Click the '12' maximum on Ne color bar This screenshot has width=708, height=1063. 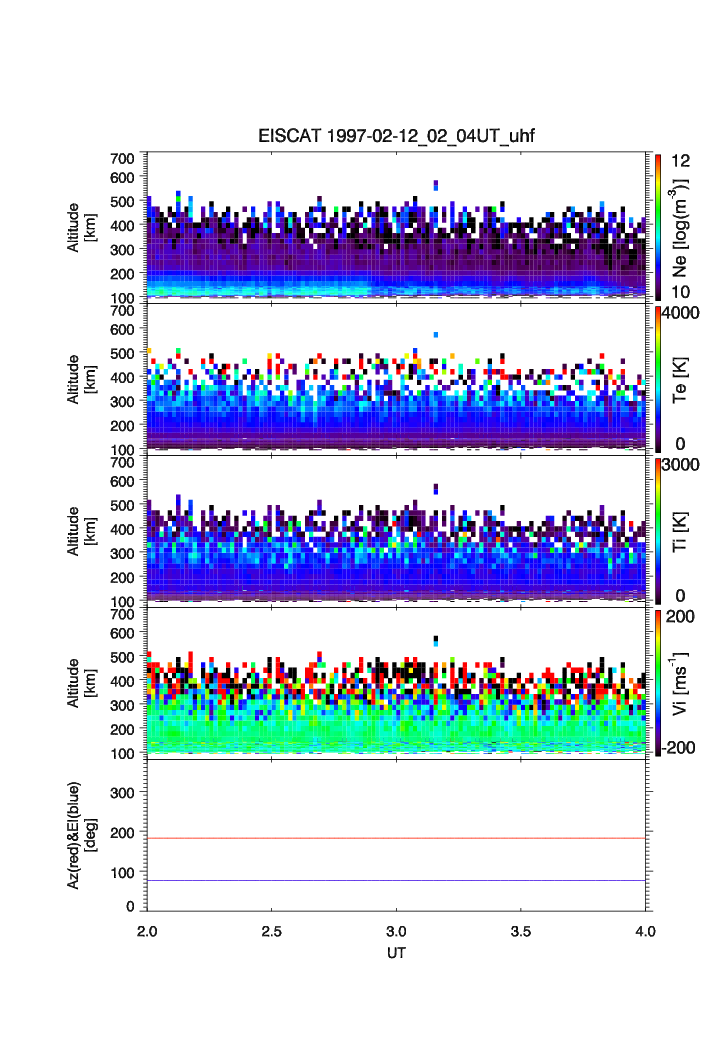680,161
